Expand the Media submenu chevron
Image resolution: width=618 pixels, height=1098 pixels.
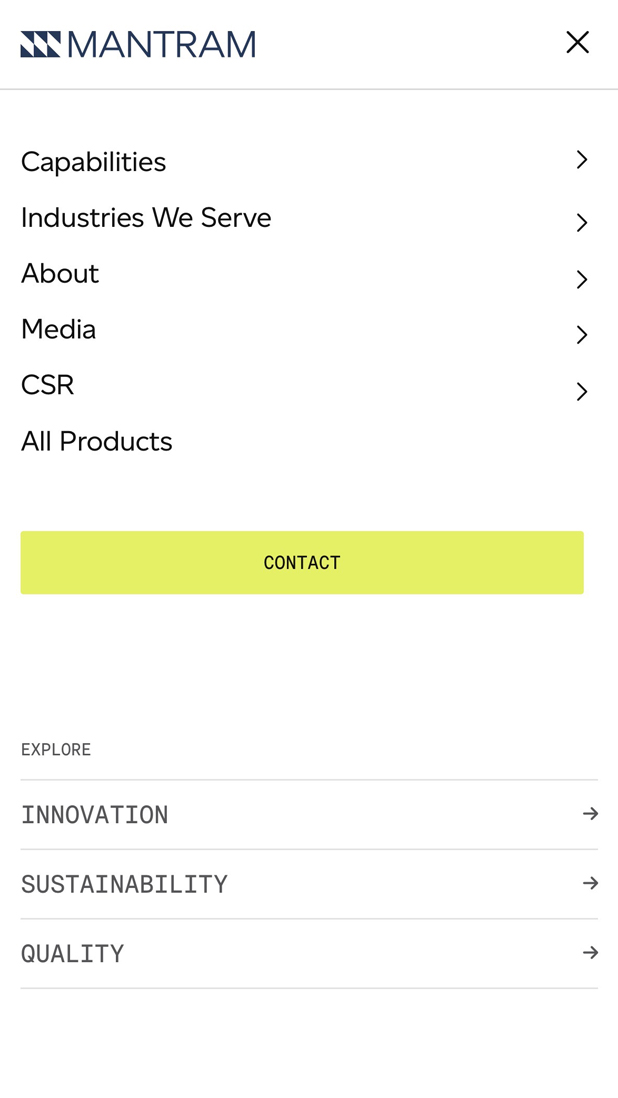(582, 335)
